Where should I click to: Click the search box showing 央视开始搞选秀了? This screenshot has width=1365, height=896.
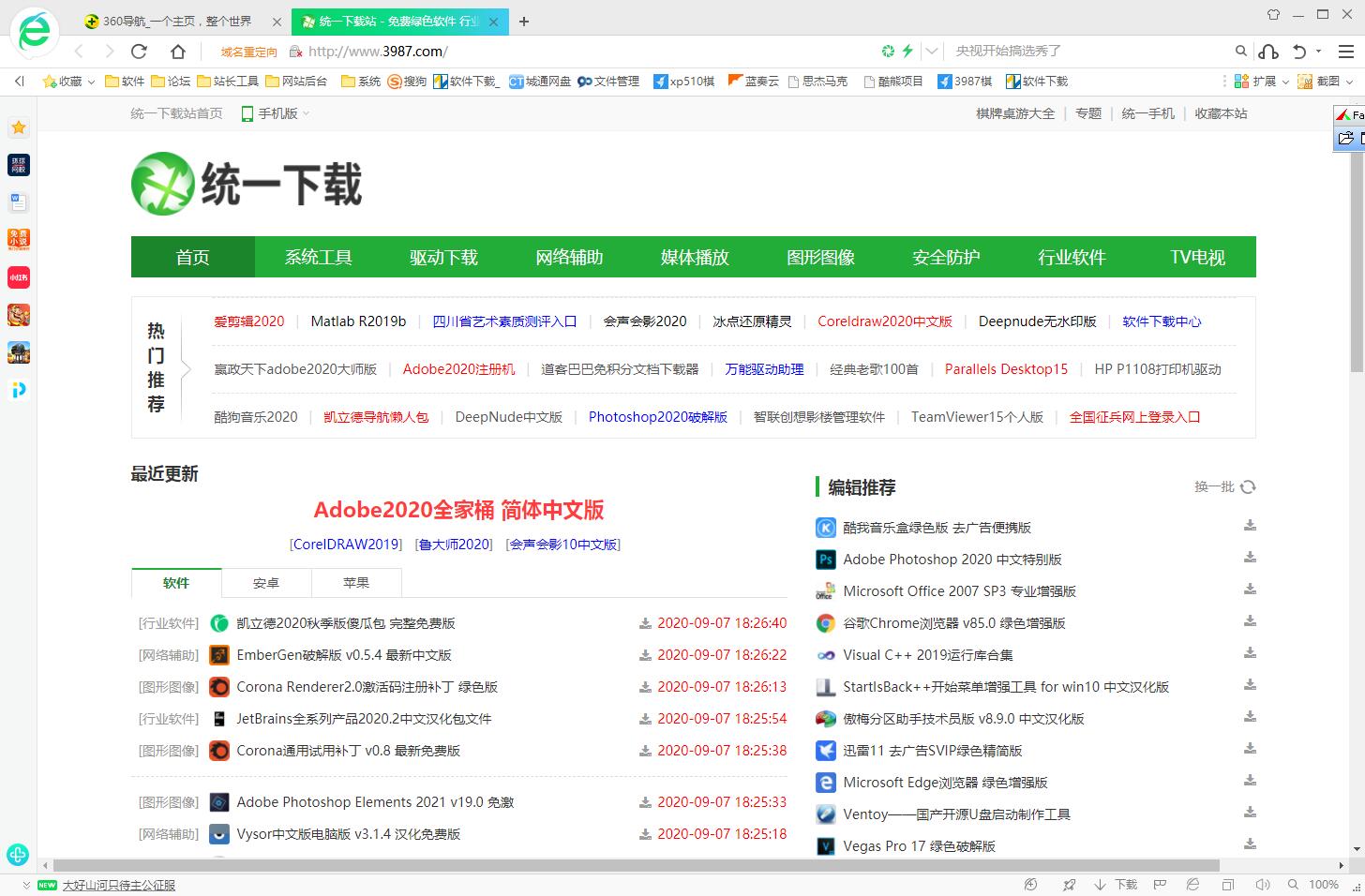[1087, 52]
